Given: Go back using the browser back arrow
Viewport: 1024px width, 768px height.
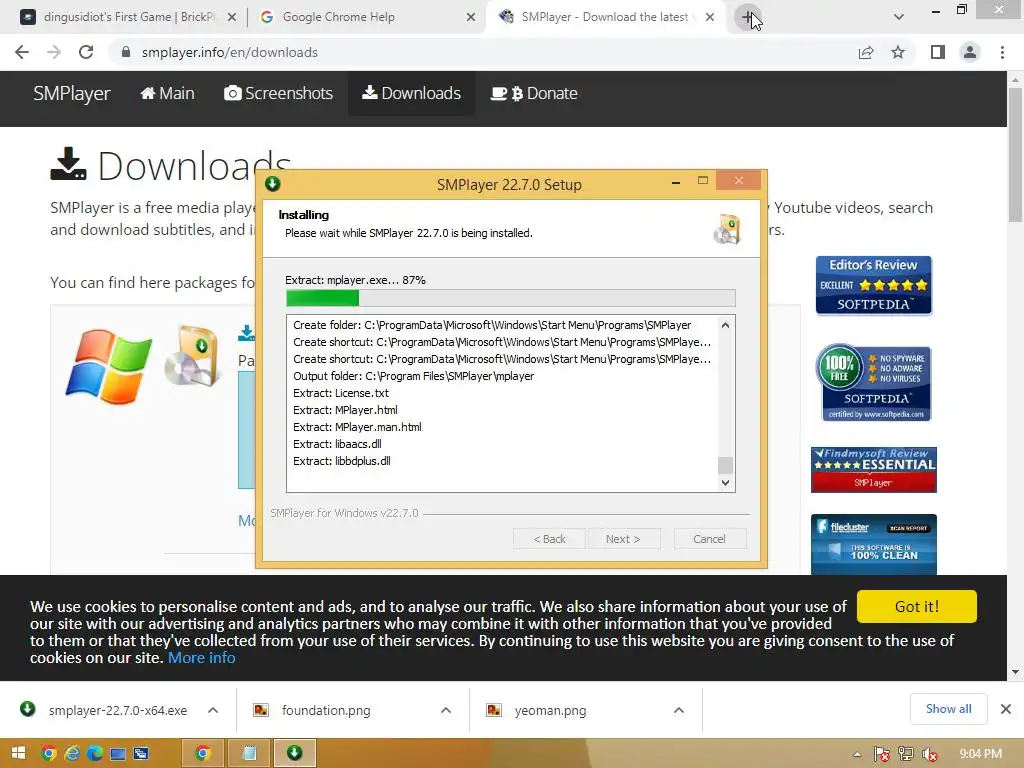Looking at the screenshot, I should pyautogui.click(x=22, y=52).
